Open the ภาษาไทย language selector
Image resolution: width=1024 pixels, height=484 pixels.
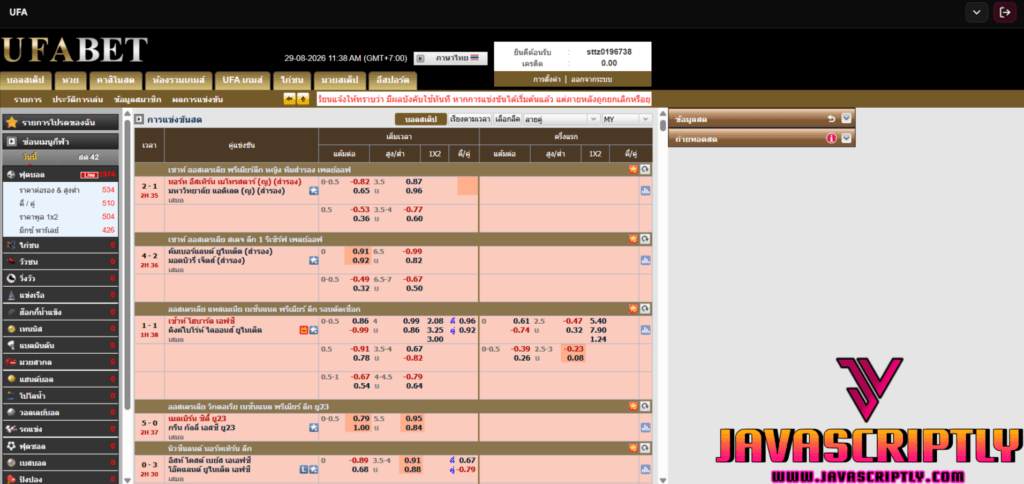pyautogui.click(x=450, y=58)
